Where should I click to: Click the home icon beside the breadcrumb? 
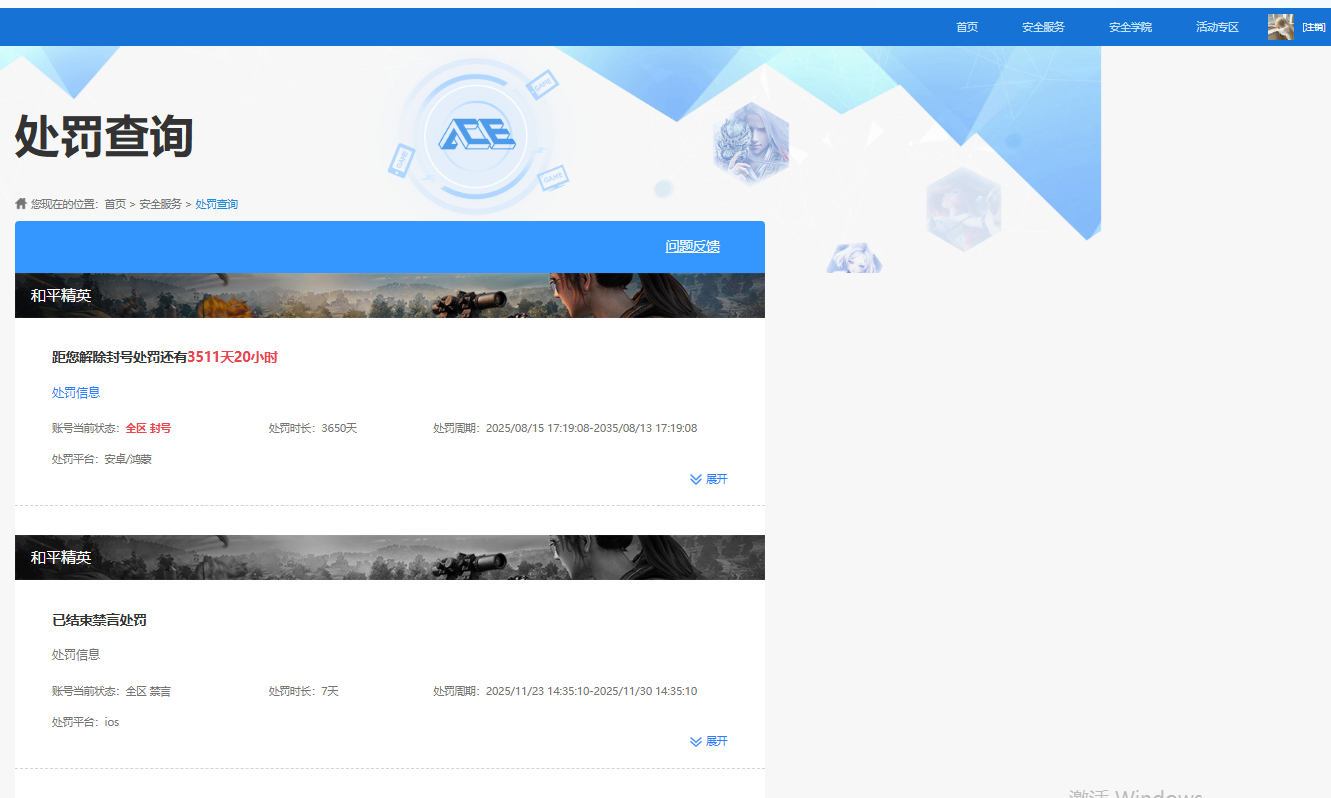coord(20,203)
